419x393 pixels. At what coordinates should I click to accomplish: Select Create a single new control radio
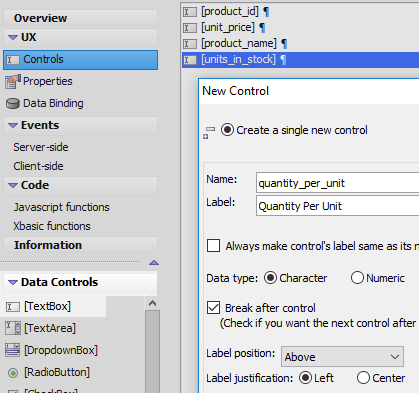(x=227, y=130)
